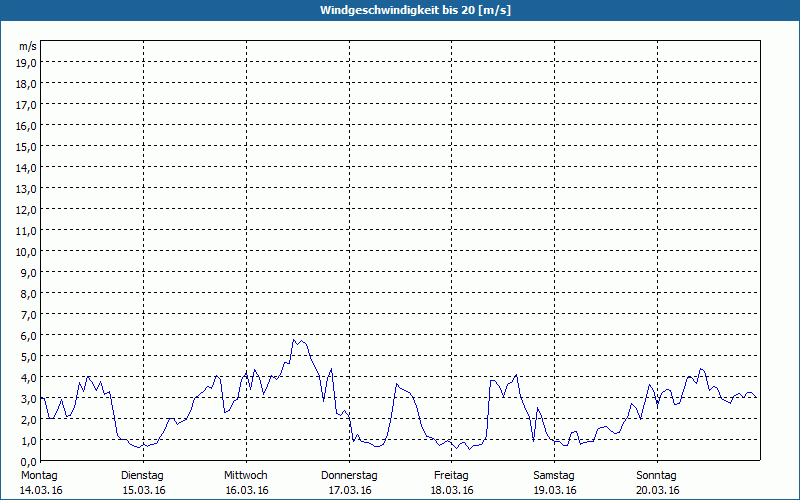Select the 14,0 axis value
800x500 pixels.
pos(27,167)
